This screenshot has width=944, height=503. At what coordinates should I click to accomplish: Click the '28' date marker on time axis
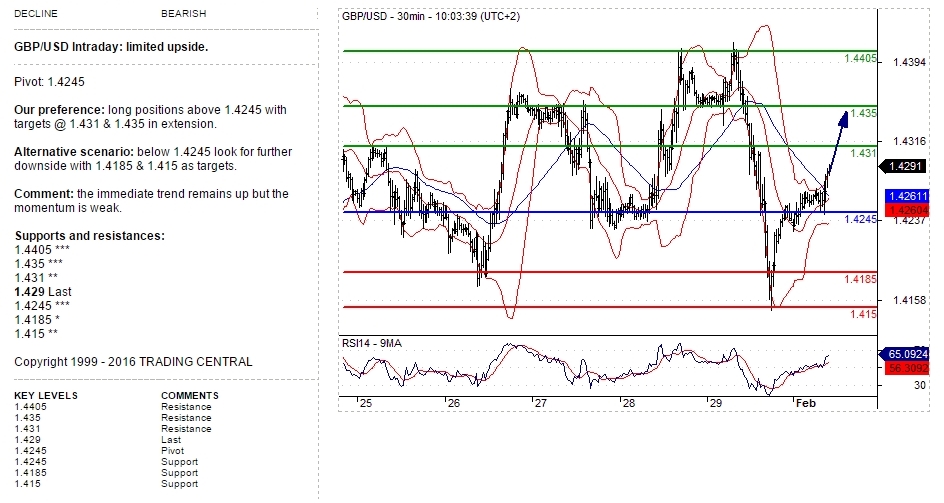pyautogui.click(x=629, y=404)
